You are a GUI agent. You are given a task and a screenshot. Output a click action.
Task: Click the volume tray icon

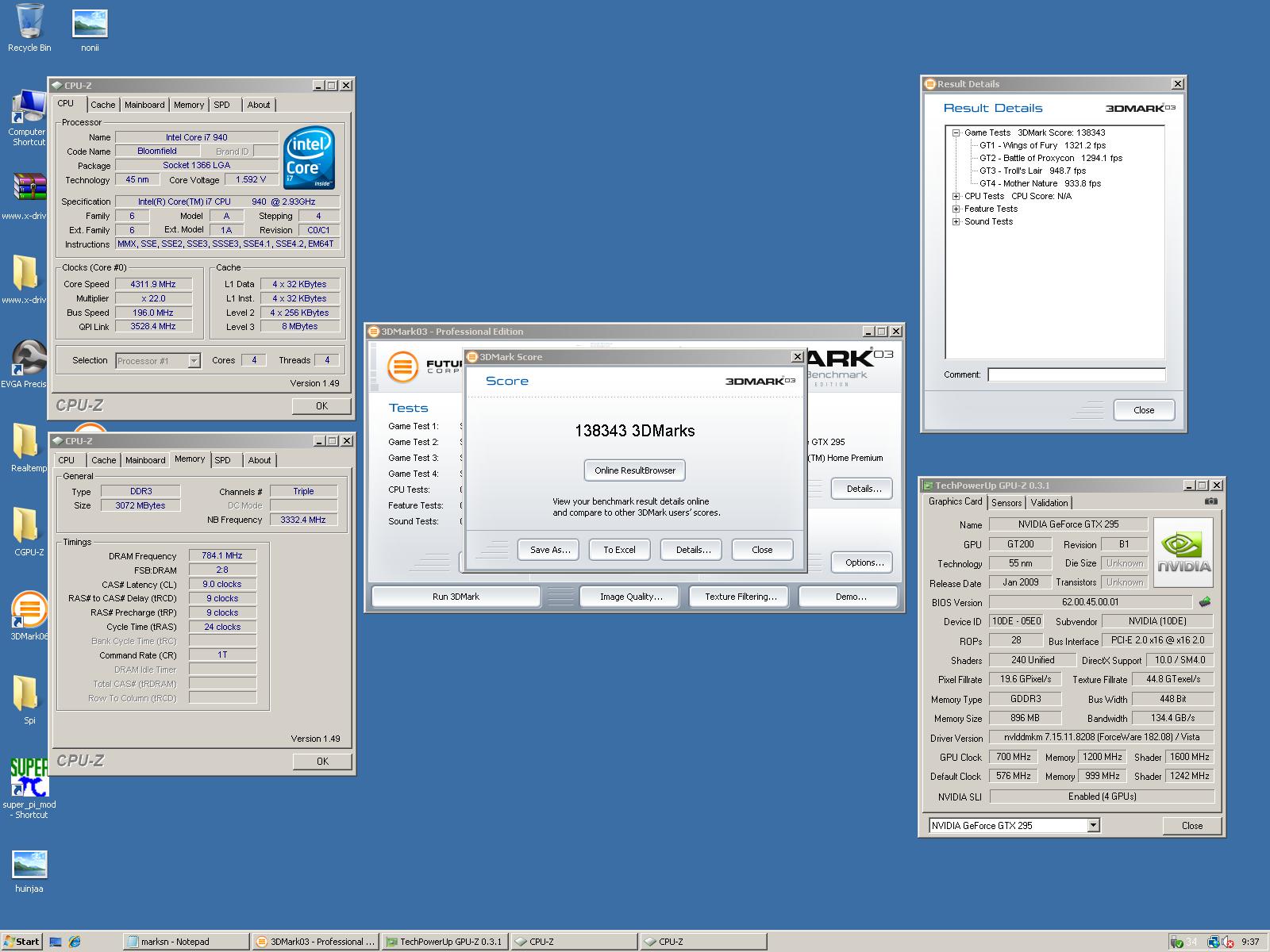tap(1229, 942)
